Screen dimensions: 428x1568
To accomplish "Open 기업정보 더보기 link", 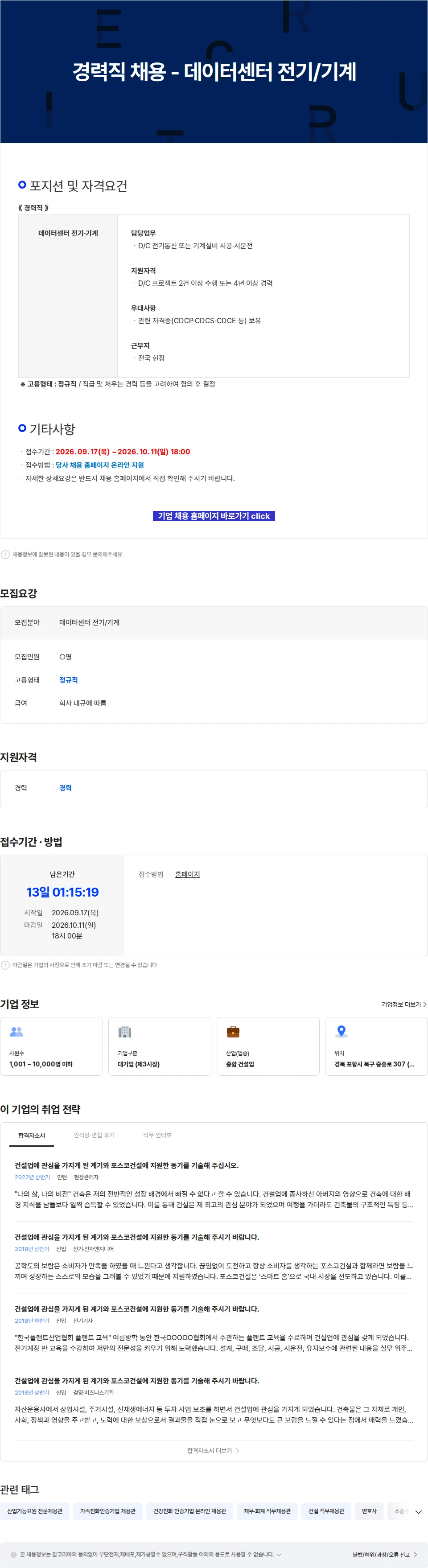I will [403, 1004].
